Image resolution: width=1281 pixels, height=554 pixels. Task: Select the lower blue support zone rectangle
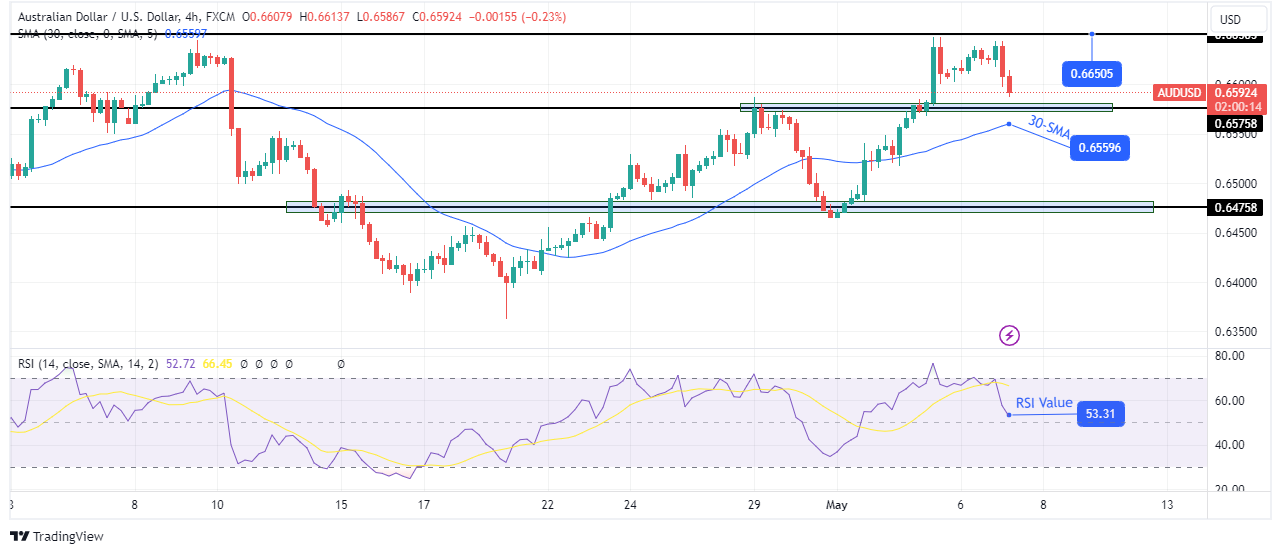coord(719,207)
